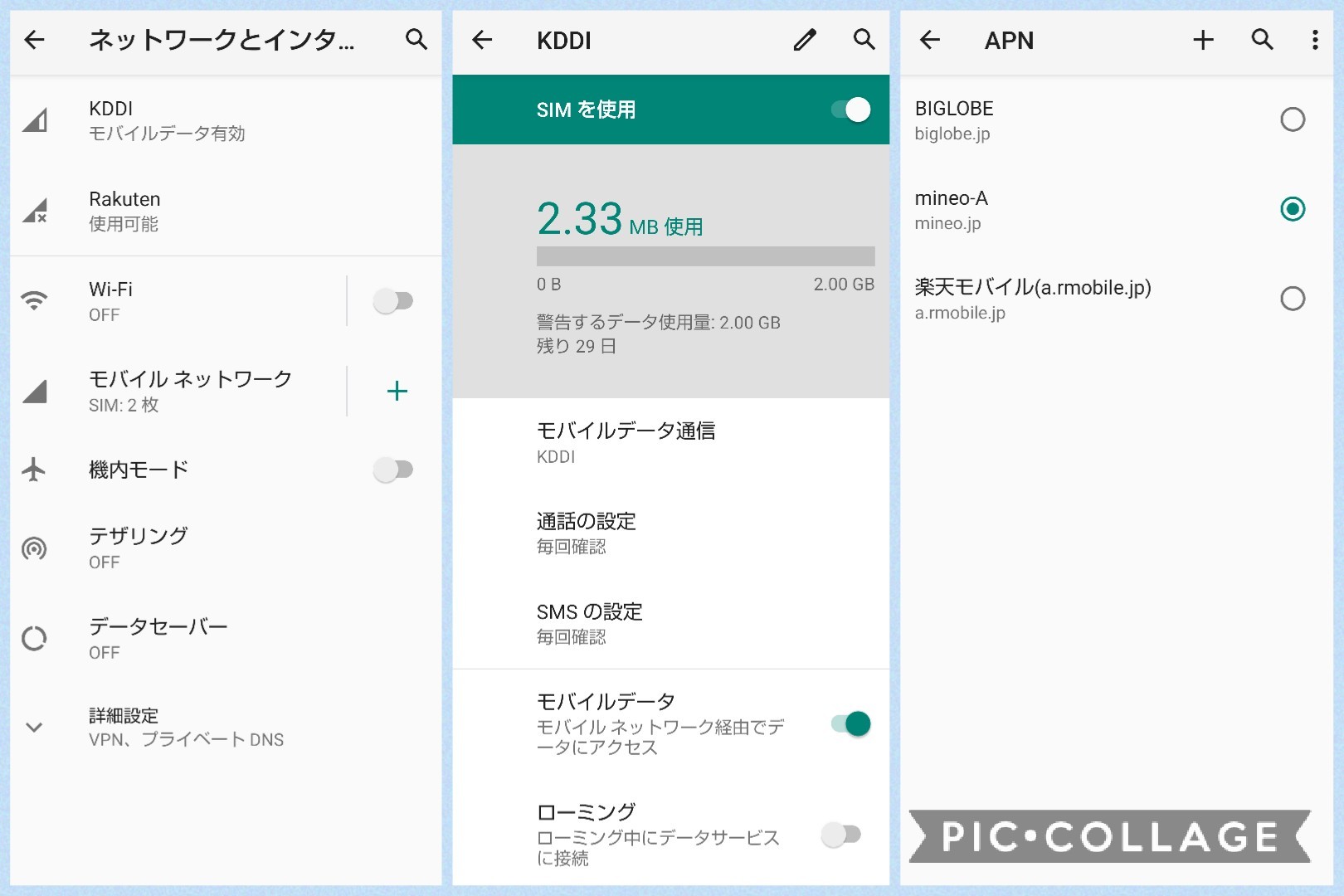The image size is (1344, 896).
Task: Expand 詳細設定 with the chevron
Action: [x=34, y=728]
